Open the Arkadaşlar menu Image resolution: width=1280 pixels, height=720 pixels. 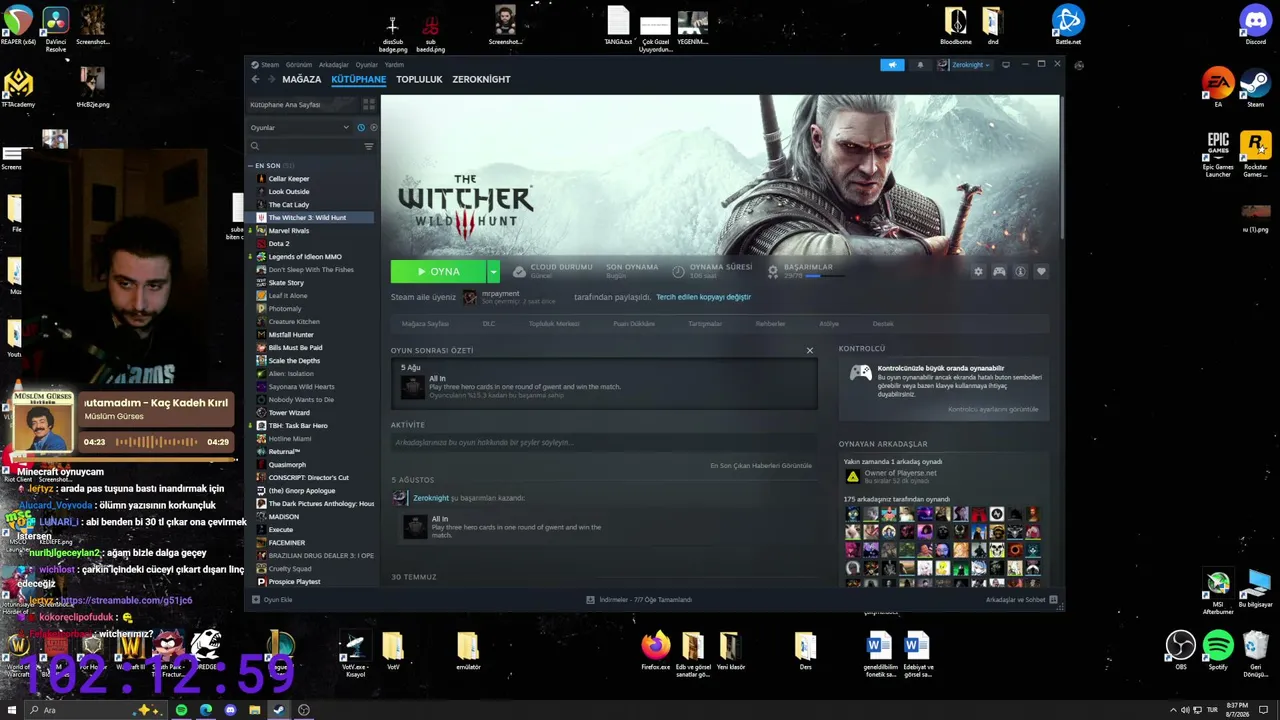click(x=334, y=65)
